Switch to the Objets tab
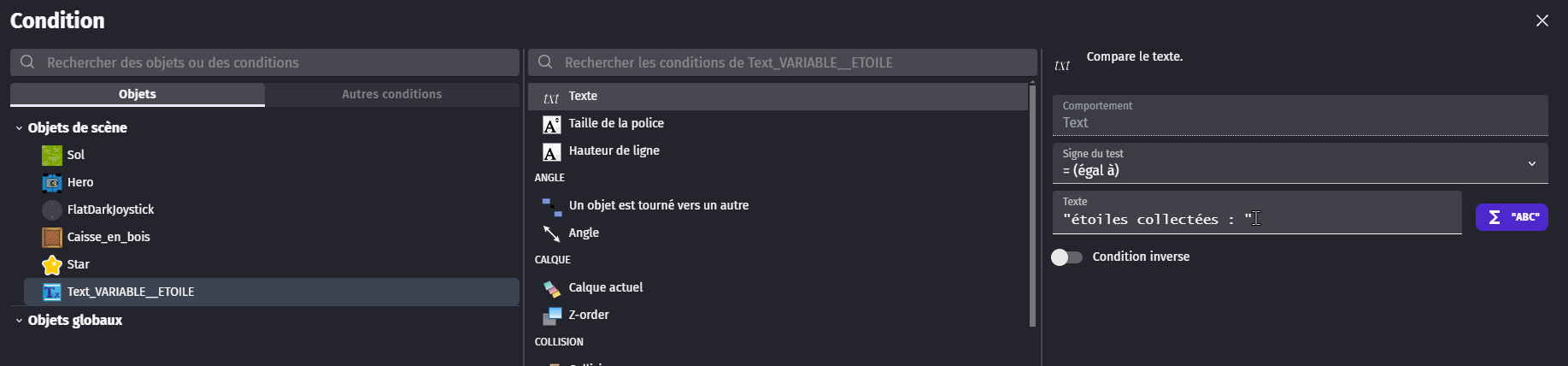The height and width of the screenshot is (366, 1568). pos(138,94)
